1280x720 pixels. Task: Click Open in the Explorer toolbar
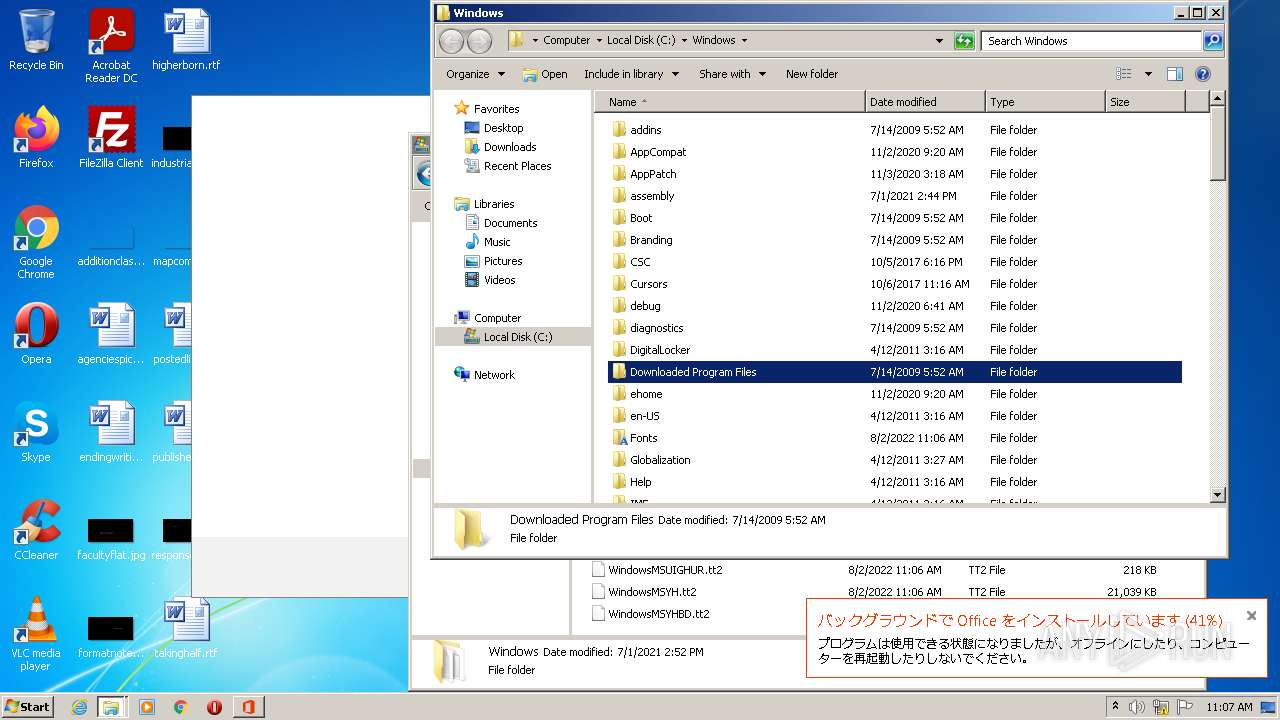pos(545,74)
